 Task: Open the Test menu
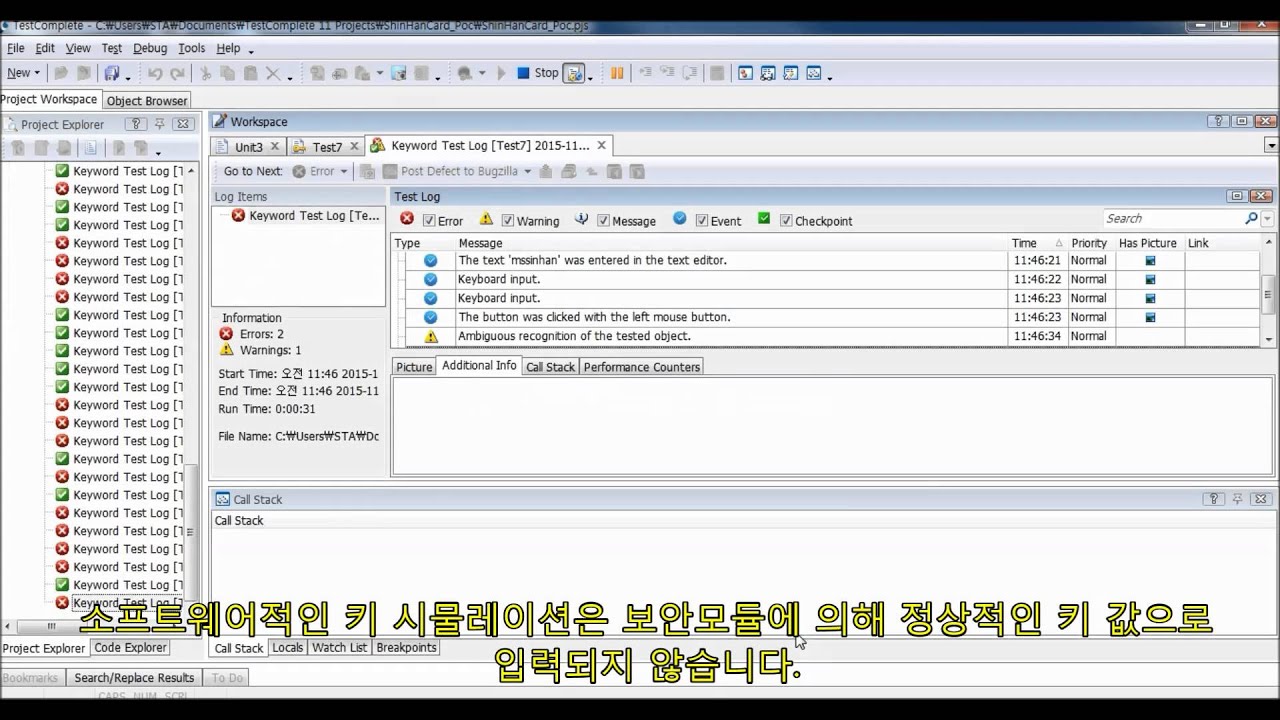point(112,48)
